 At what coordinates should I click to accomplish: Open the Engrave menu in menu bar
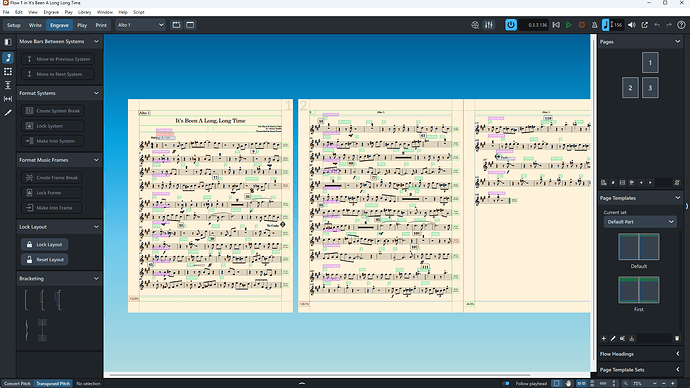coord(51,12)
